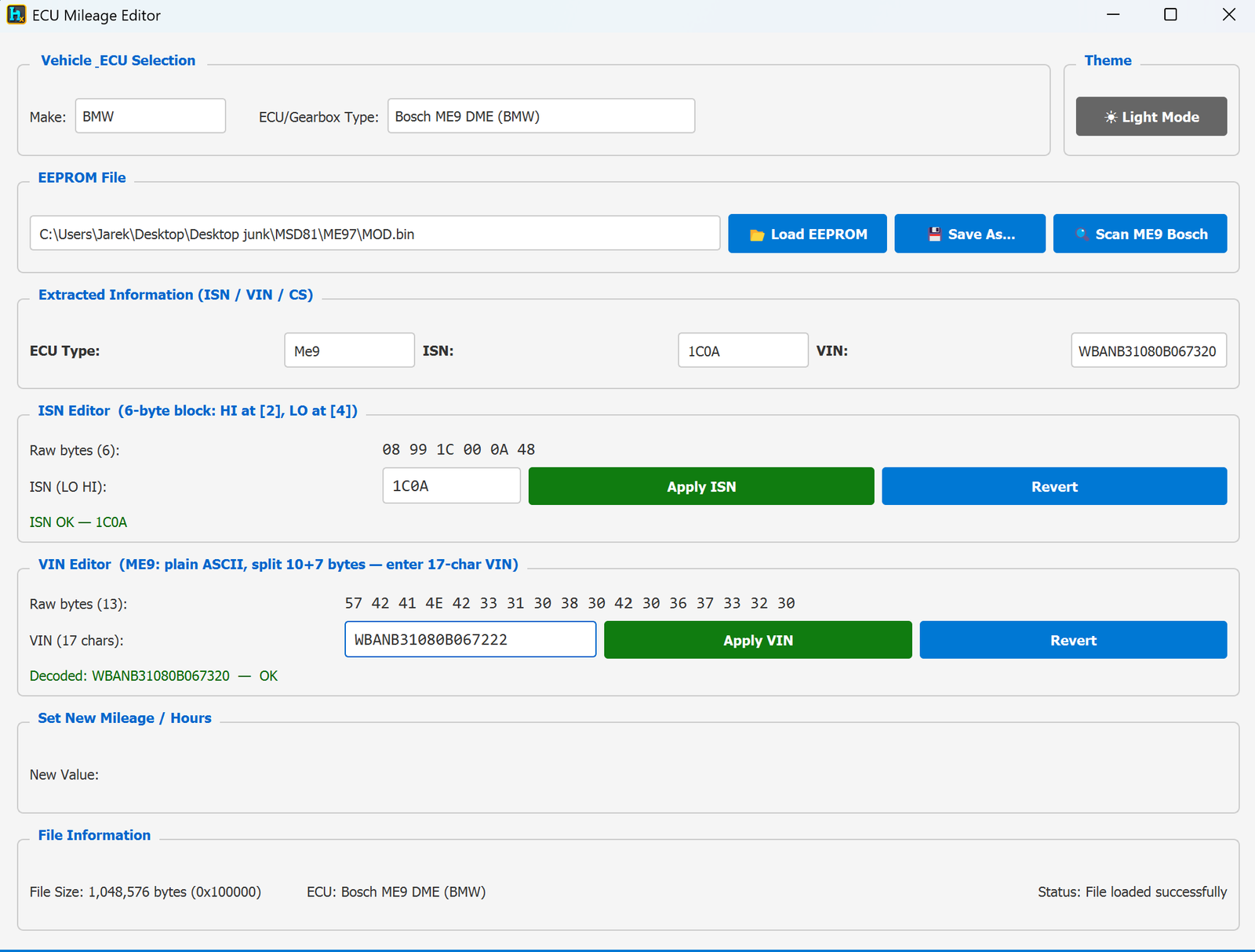
Task: Click the magnifier icon on Scan ME9 Bosch
Action: [1082, 234]
